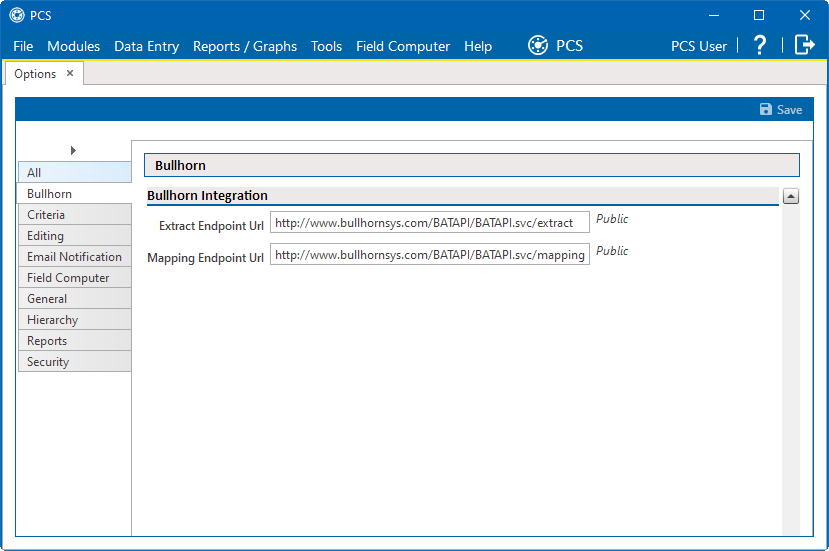Open the Data Entry menu
The image size is (829, 551).
point(146,47)
